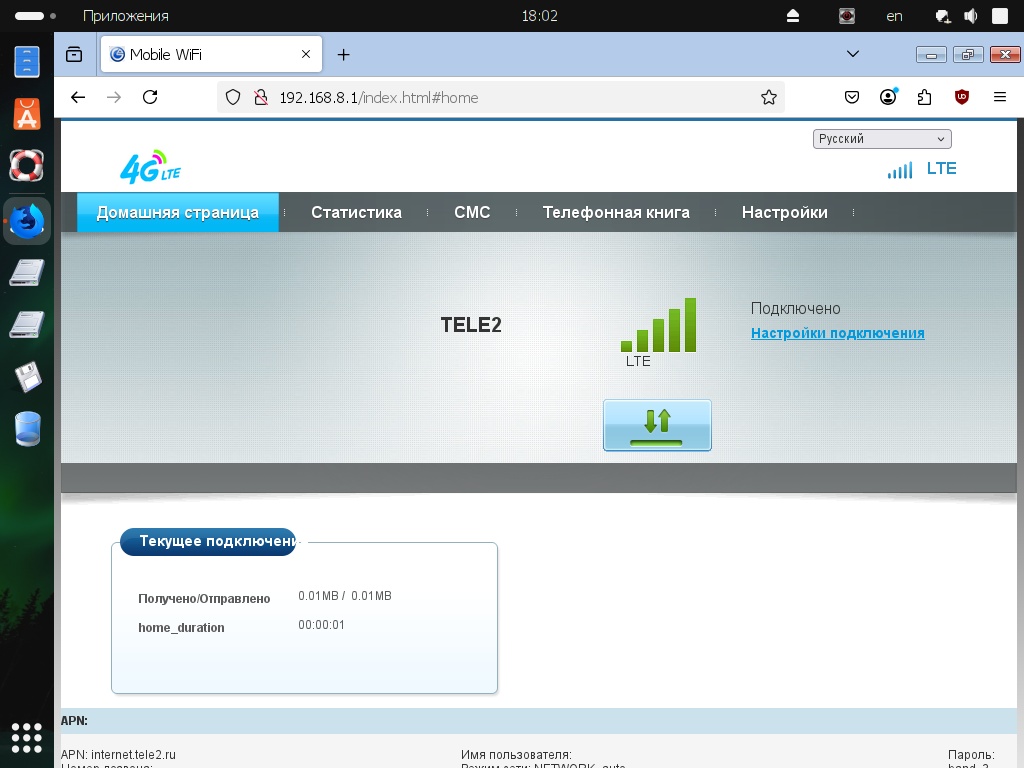This screenshot has width=1024, height=768.
Task: Open the Телефонная книга tab
Action: pos(616,212)
